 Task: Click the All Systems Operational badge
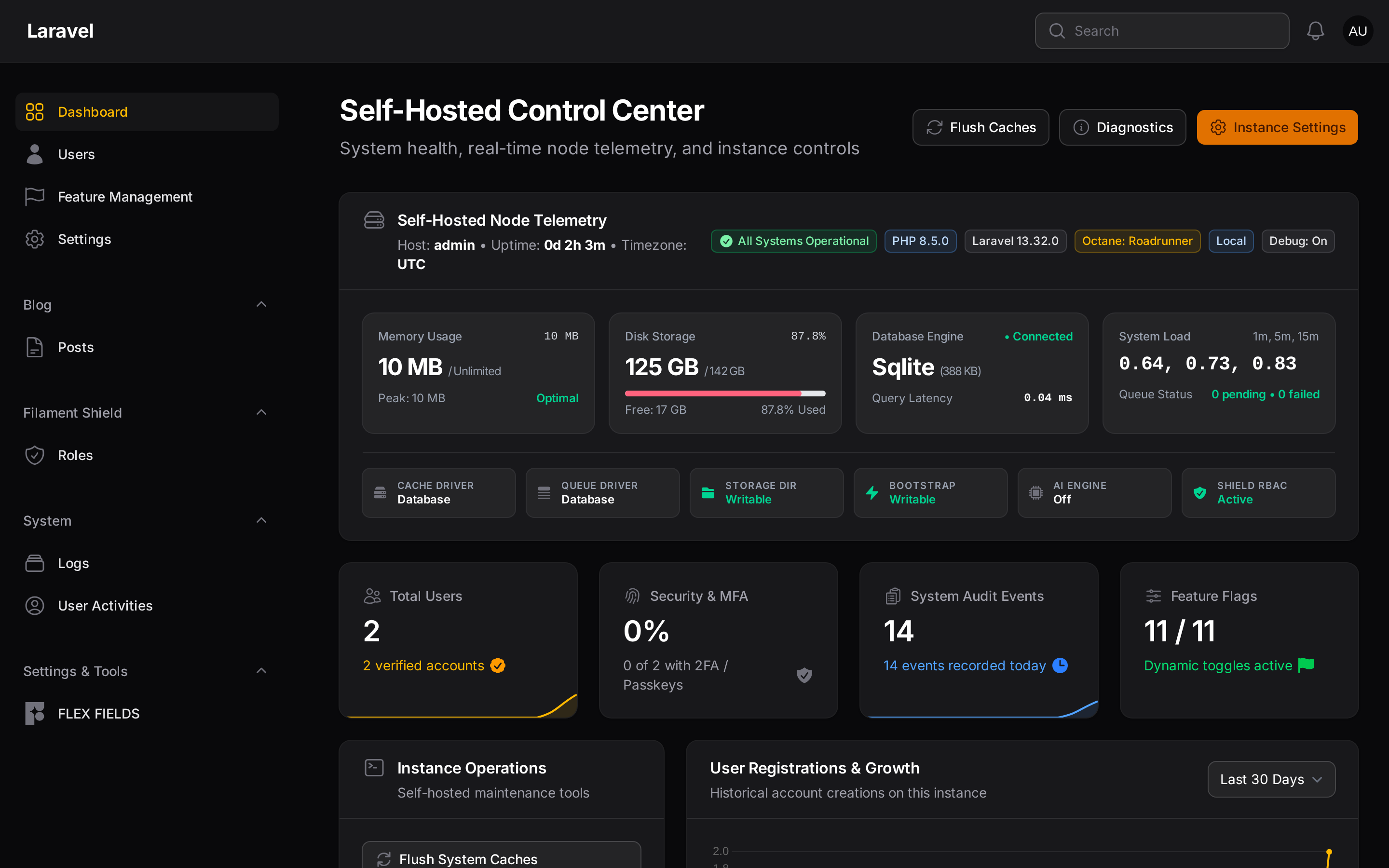794,241
